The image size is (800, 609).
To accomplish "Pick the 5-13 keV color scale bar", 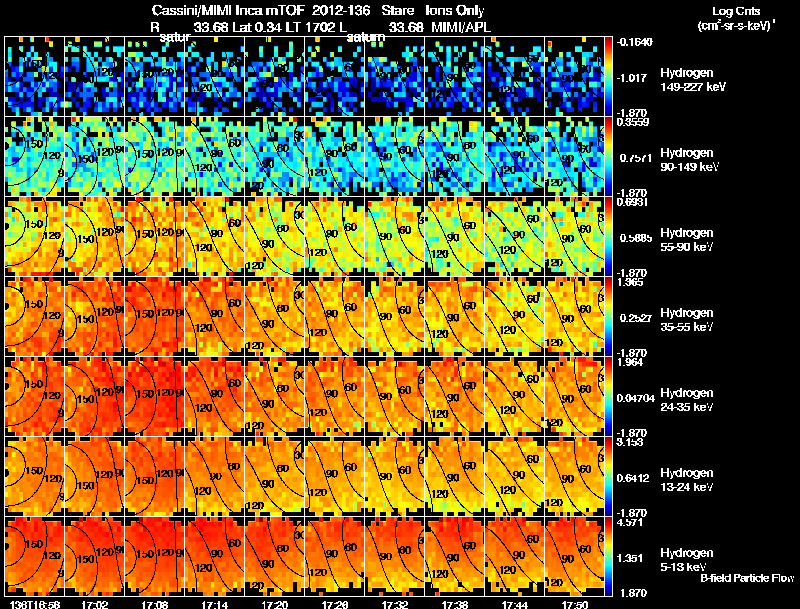I will tap(608, 557).
